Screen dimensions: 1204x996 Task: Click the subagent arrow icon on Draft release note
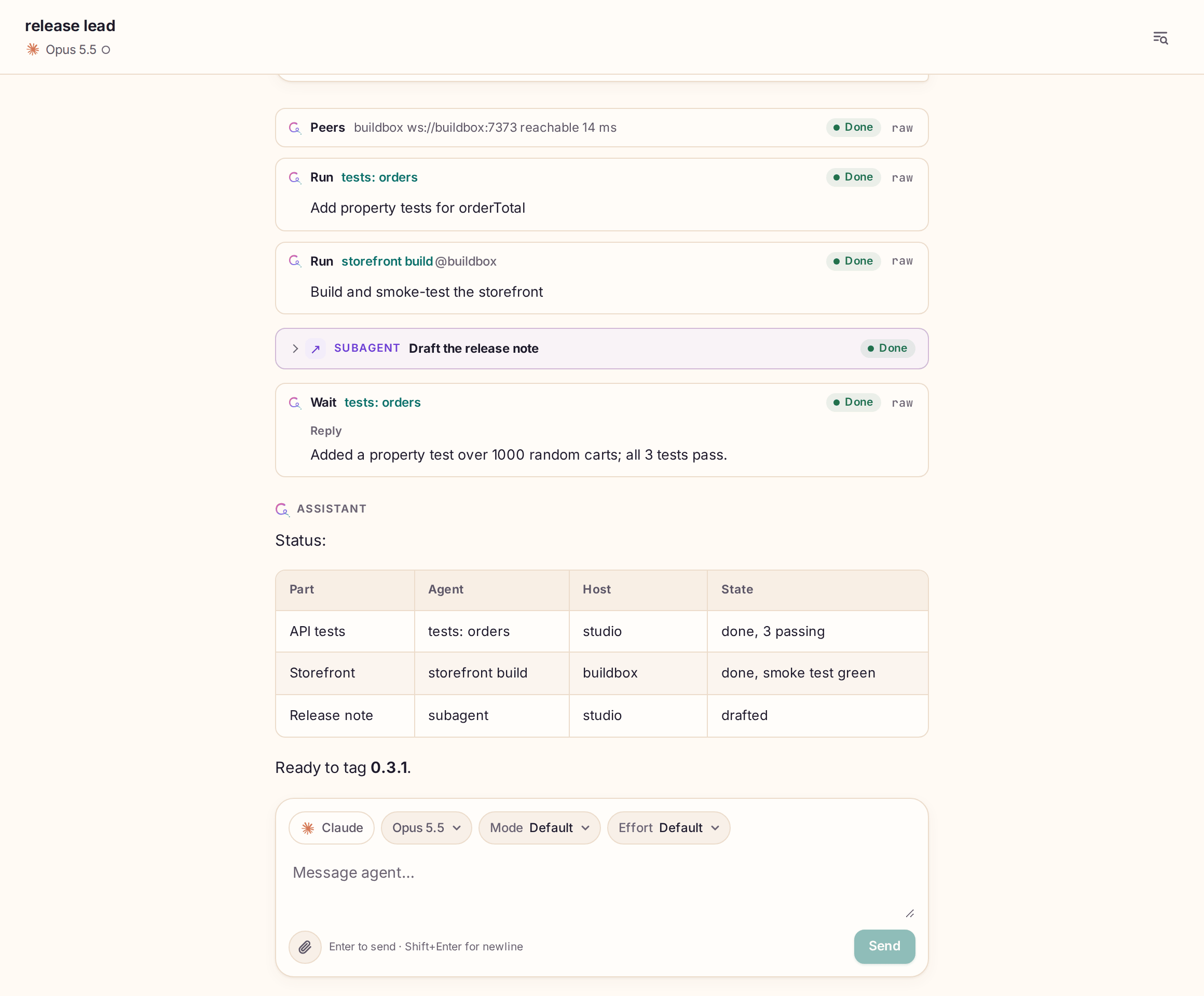tap(316, 349)
